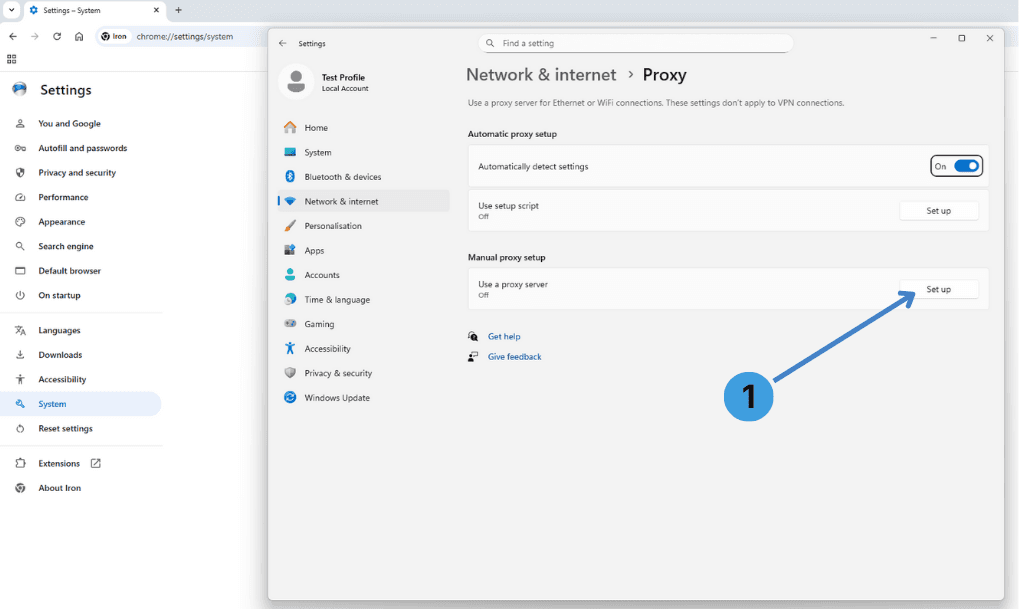
Task: Open Search engine in Iron settings sidebar
Action: tap(66, 246)
